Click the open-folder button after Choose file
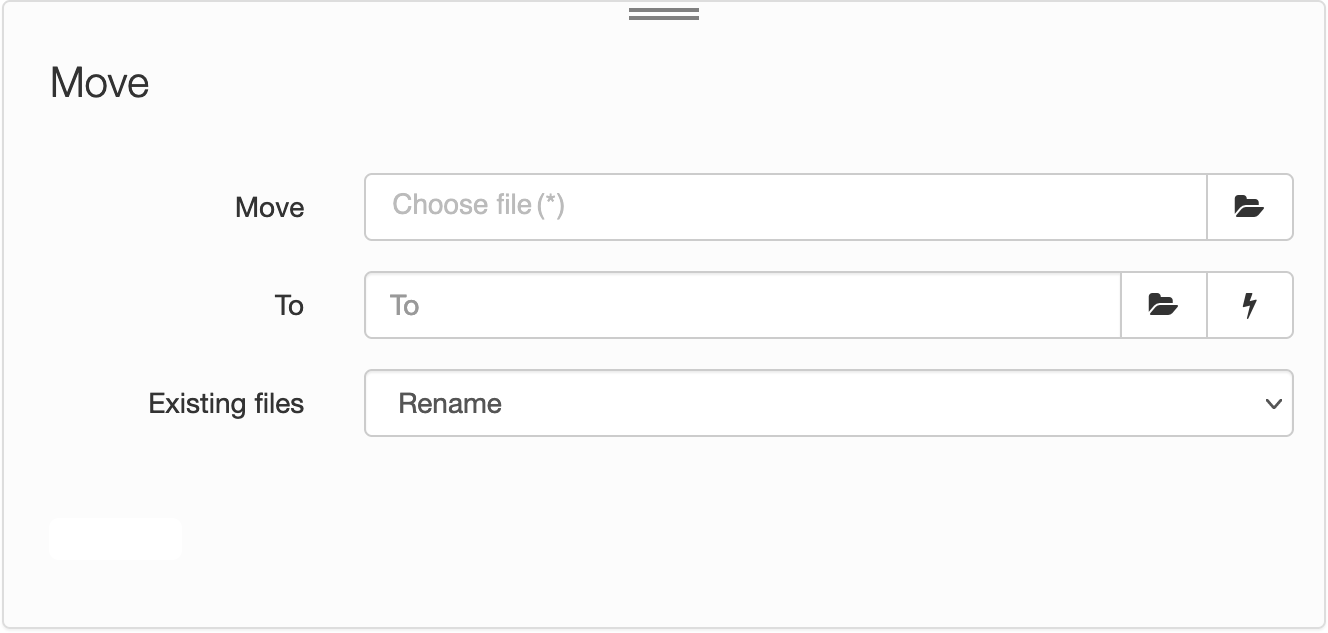The image size is (1328, 633). tap(1250, 207)
